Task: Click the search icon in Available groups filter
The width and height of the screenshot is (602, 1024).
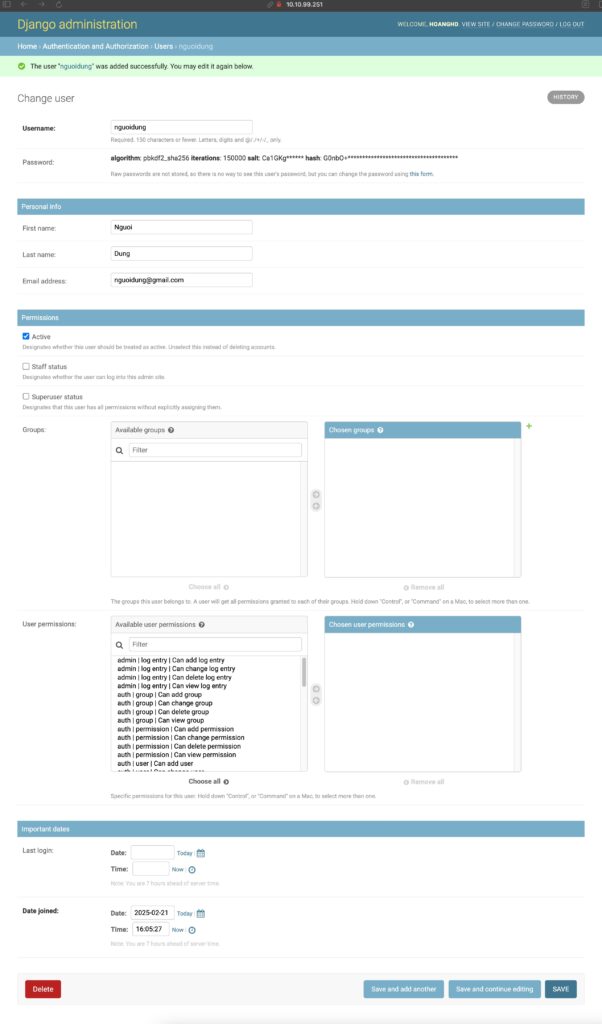Action: (x=119, y=451)
